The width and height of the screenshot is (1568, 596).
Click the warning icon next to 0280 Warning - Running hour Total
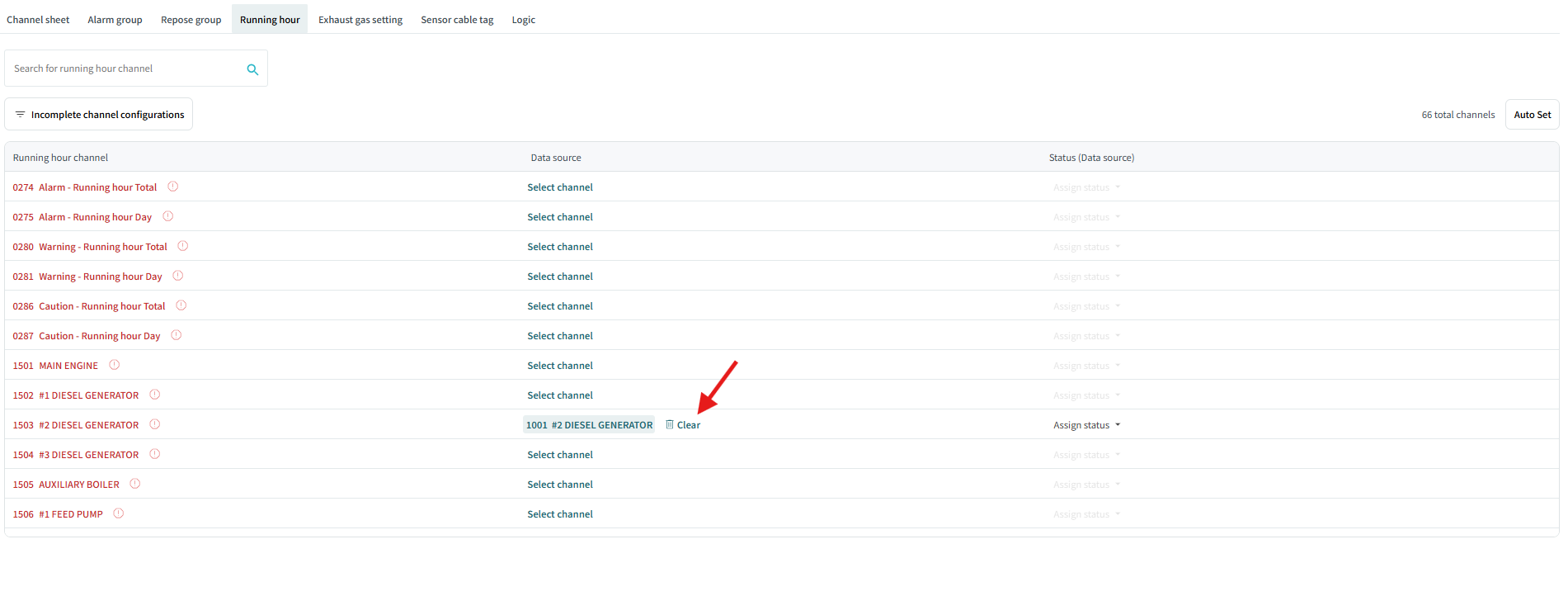(x=183, y=246)
